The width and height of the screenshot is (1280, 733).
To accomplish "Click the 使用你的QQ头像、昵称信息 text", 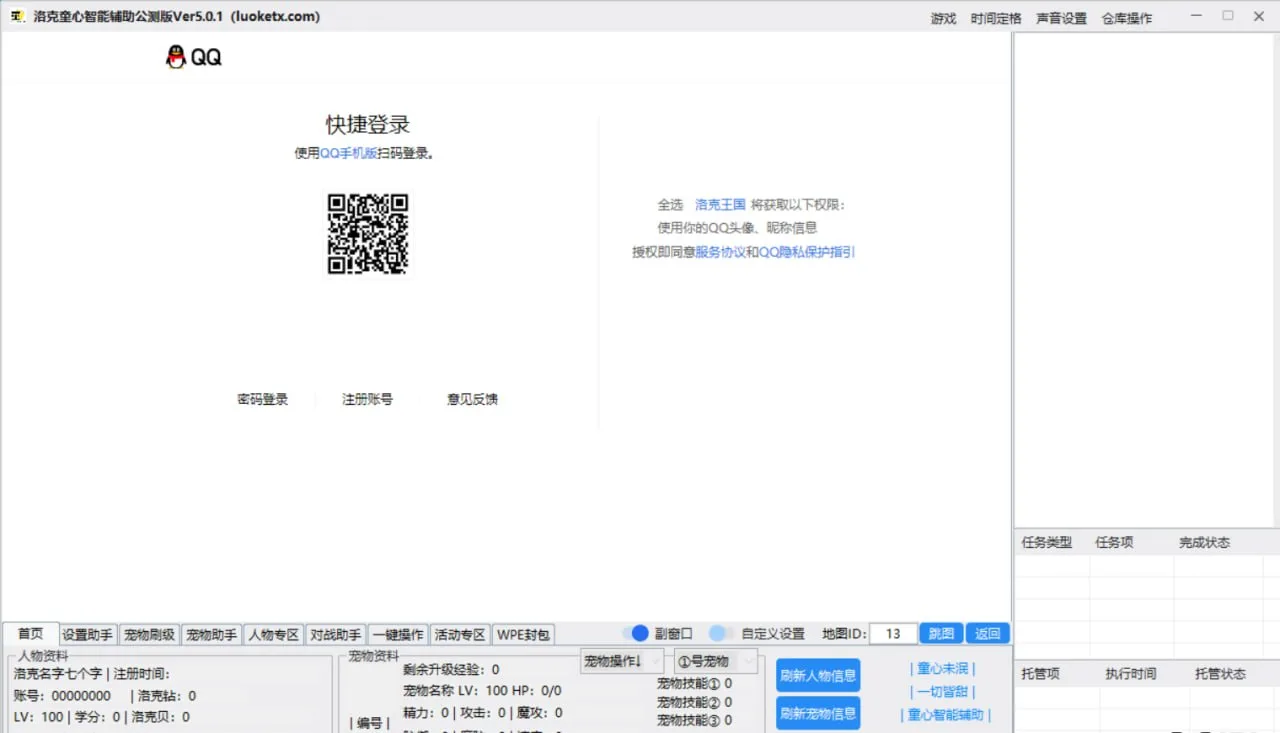I will point(737,228).
